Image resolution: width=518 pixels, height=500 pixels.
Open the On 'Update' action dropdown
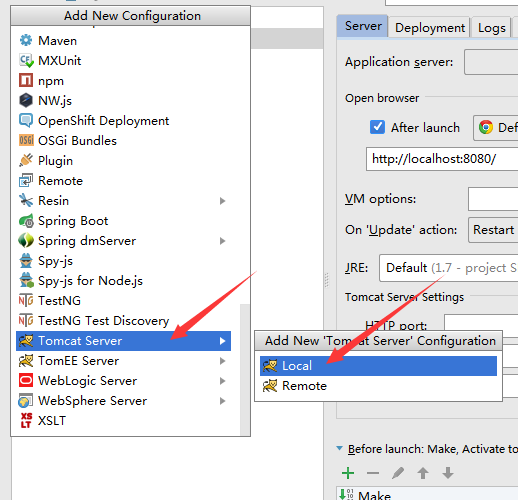tap(493, 230)
